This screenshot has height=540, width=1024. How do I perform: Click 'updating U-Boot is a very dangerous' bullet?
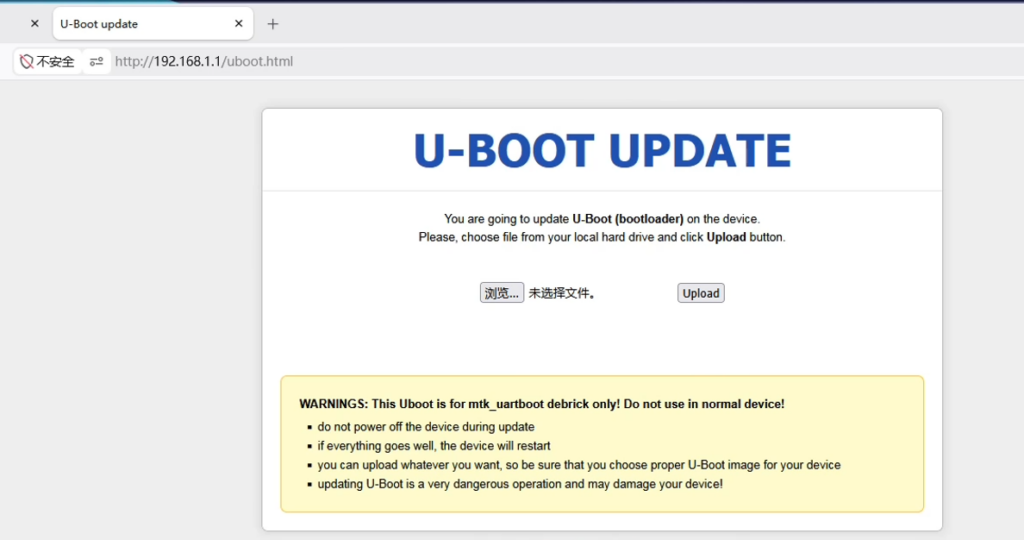tap(520, 484)
